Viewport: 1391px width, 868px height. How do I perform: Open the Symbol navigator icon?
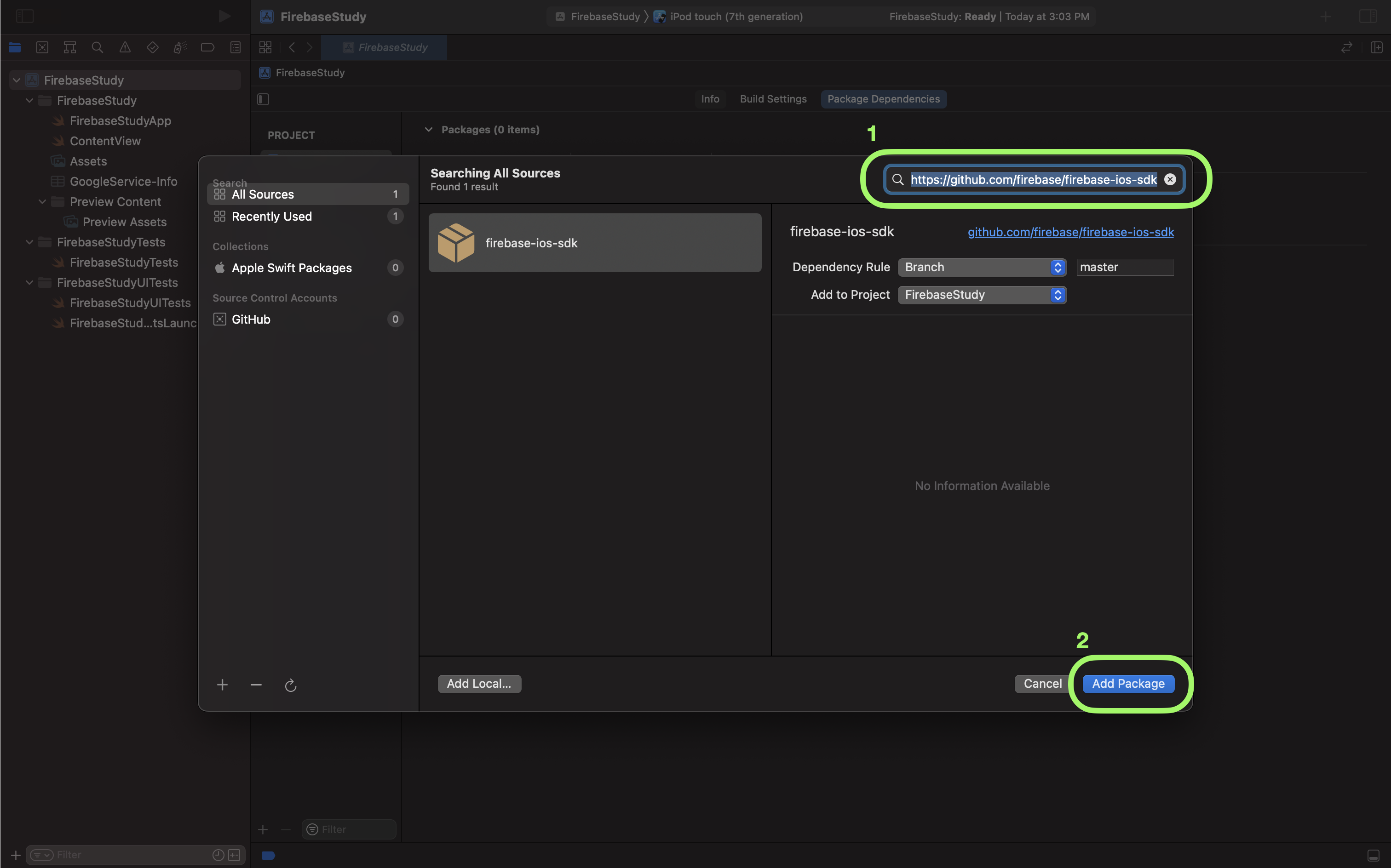pos(69,48)
